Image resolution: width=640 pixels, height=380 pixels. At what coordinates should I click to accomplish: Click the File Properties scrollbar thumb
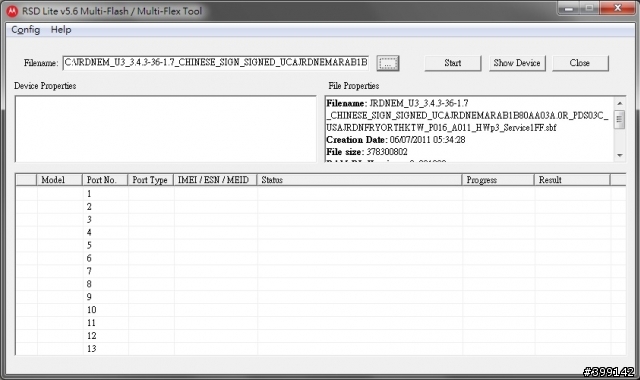click(620, 119)
